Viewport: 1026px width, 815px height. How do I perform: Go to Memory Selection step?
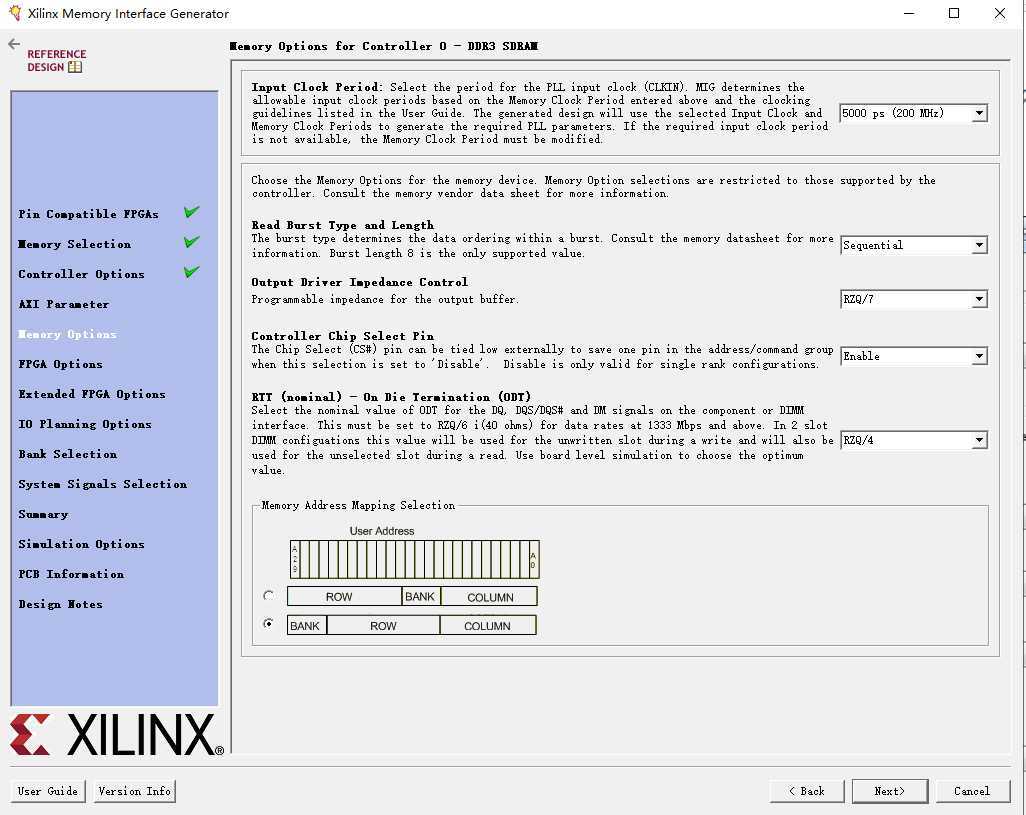tap(75, 244)
